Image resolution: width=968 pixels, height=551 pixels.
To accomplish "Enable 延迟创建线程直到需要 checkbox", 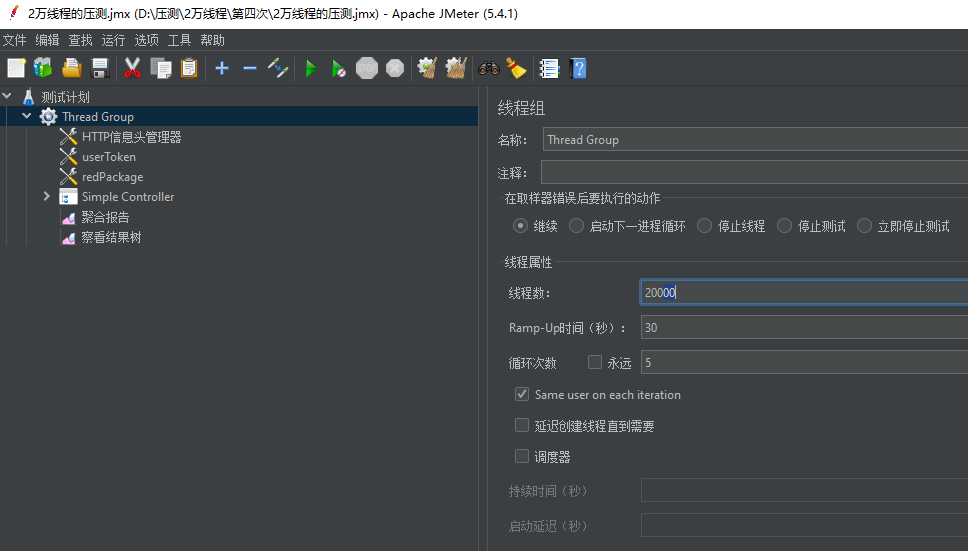I will (522, 425).
